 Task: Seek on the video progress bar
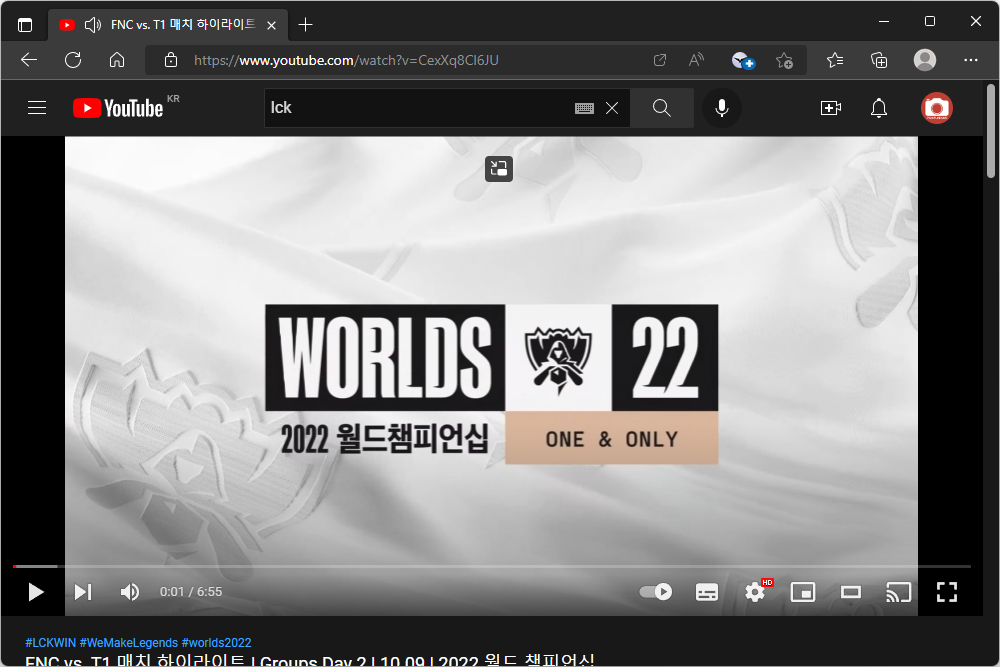(492, 566)
